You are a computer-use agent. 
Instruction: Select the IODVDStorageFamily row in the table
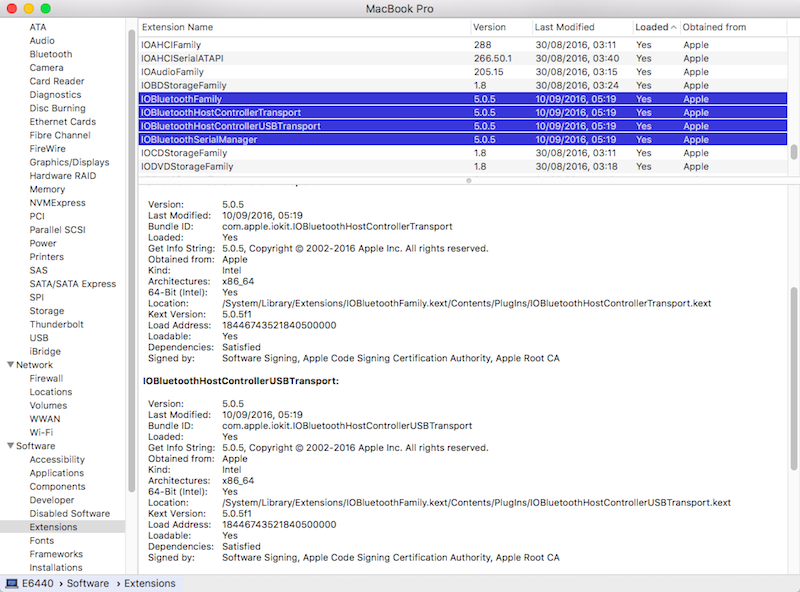[300, 167]
